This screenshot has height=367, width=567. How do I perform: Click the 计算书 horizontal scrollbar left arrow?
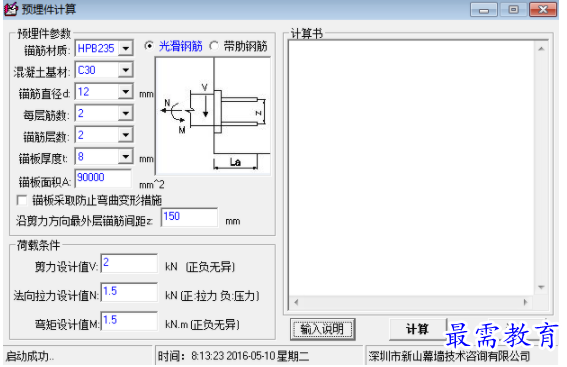coord(296,302)
